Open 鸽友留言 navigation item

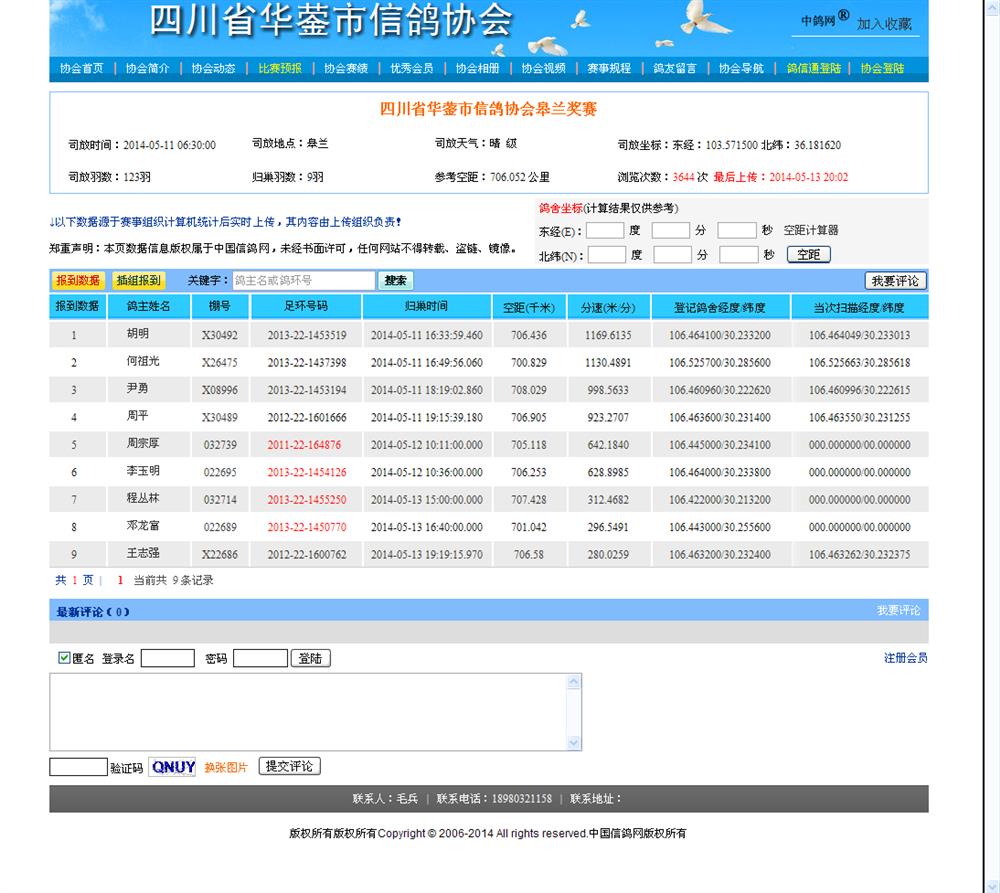coord(675,68)
